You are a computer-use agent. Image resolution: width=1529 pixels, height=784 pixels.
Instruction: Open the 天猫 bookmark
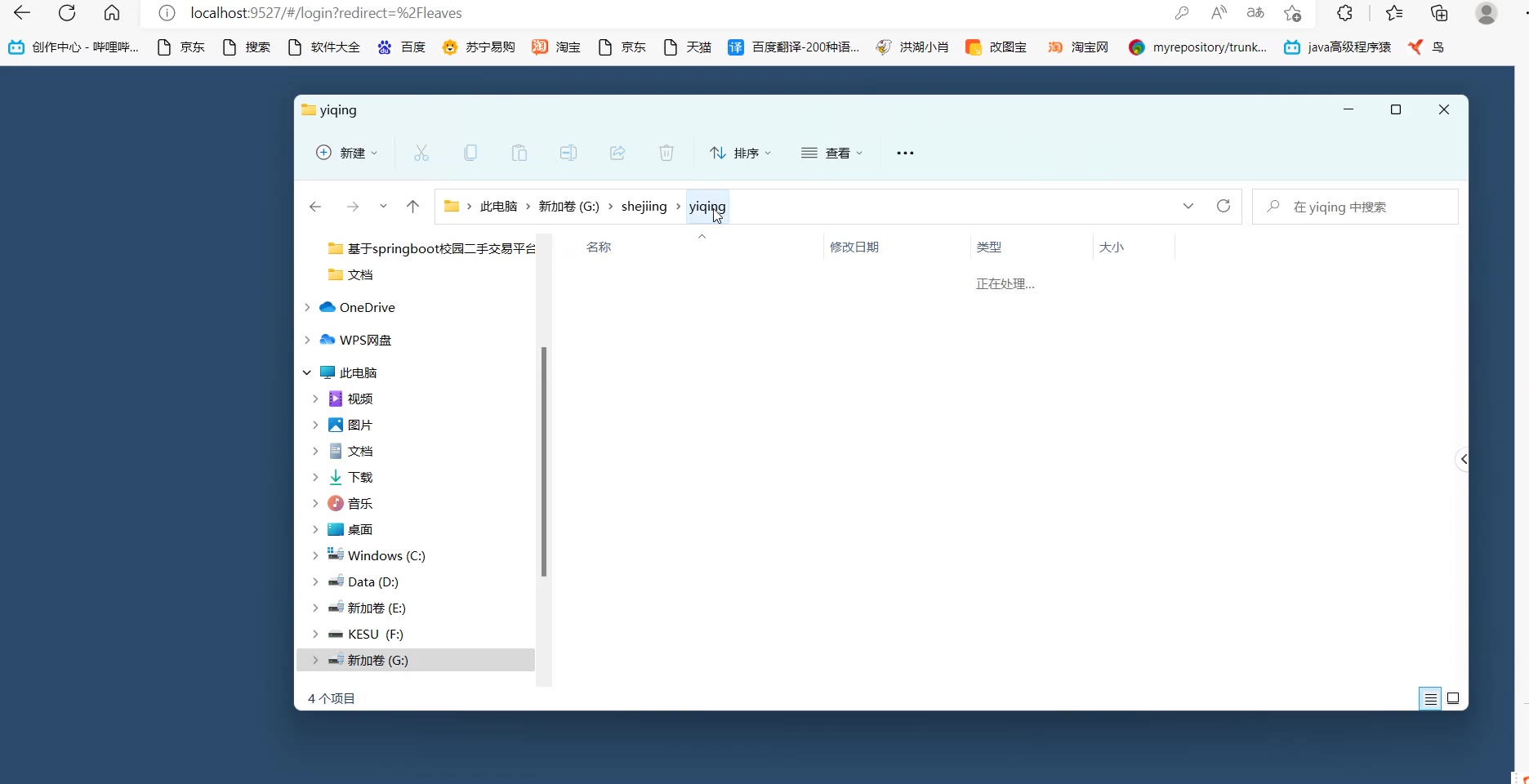pyautogui.click(x=688, y=47)
